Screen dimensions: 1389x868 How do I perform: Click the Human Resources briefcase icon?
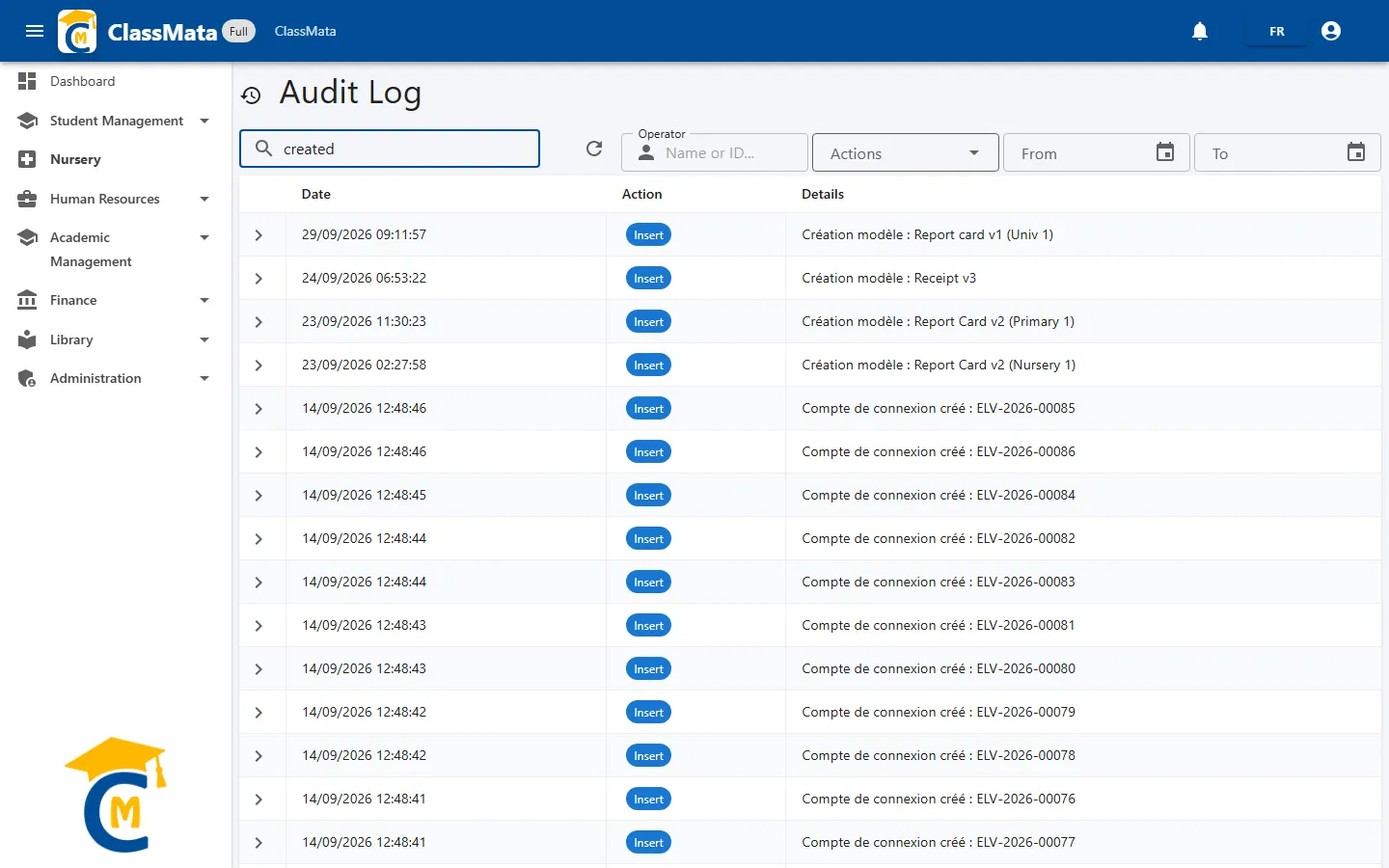click(27, 199)
